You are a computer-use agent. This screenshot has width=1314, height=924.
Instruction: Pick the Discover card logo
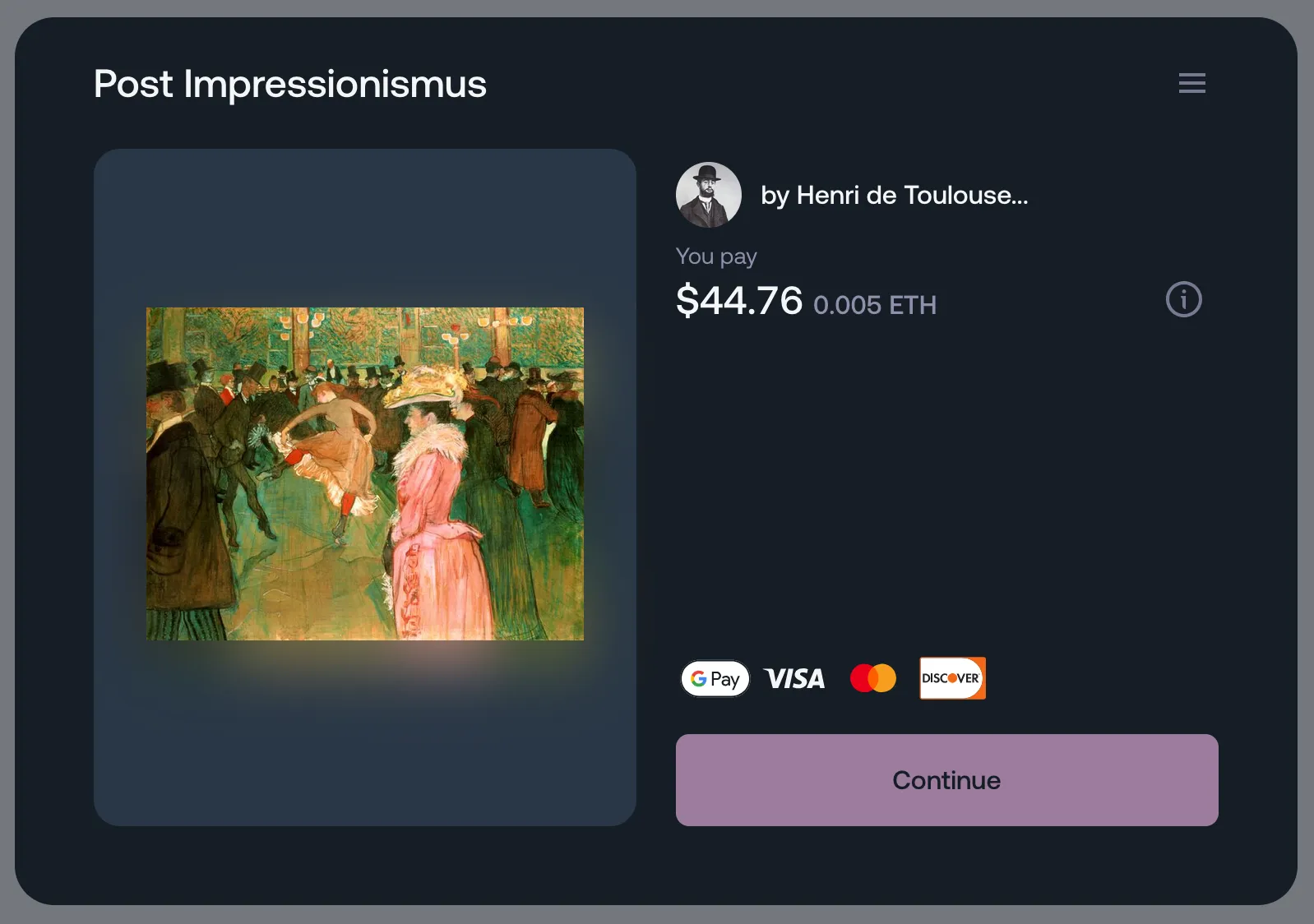click(x=952, y=678)
